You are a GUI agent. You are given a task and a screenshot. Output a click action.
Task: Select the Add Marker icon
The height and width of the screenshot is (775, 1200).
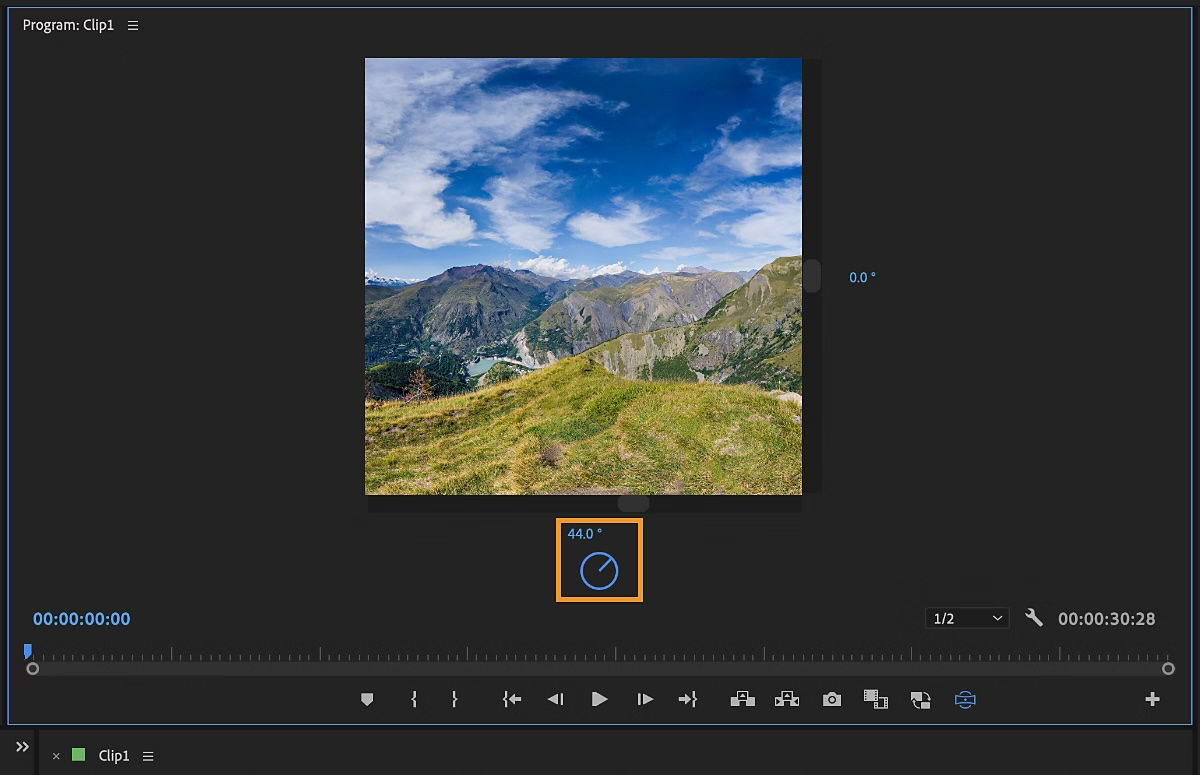367,699
